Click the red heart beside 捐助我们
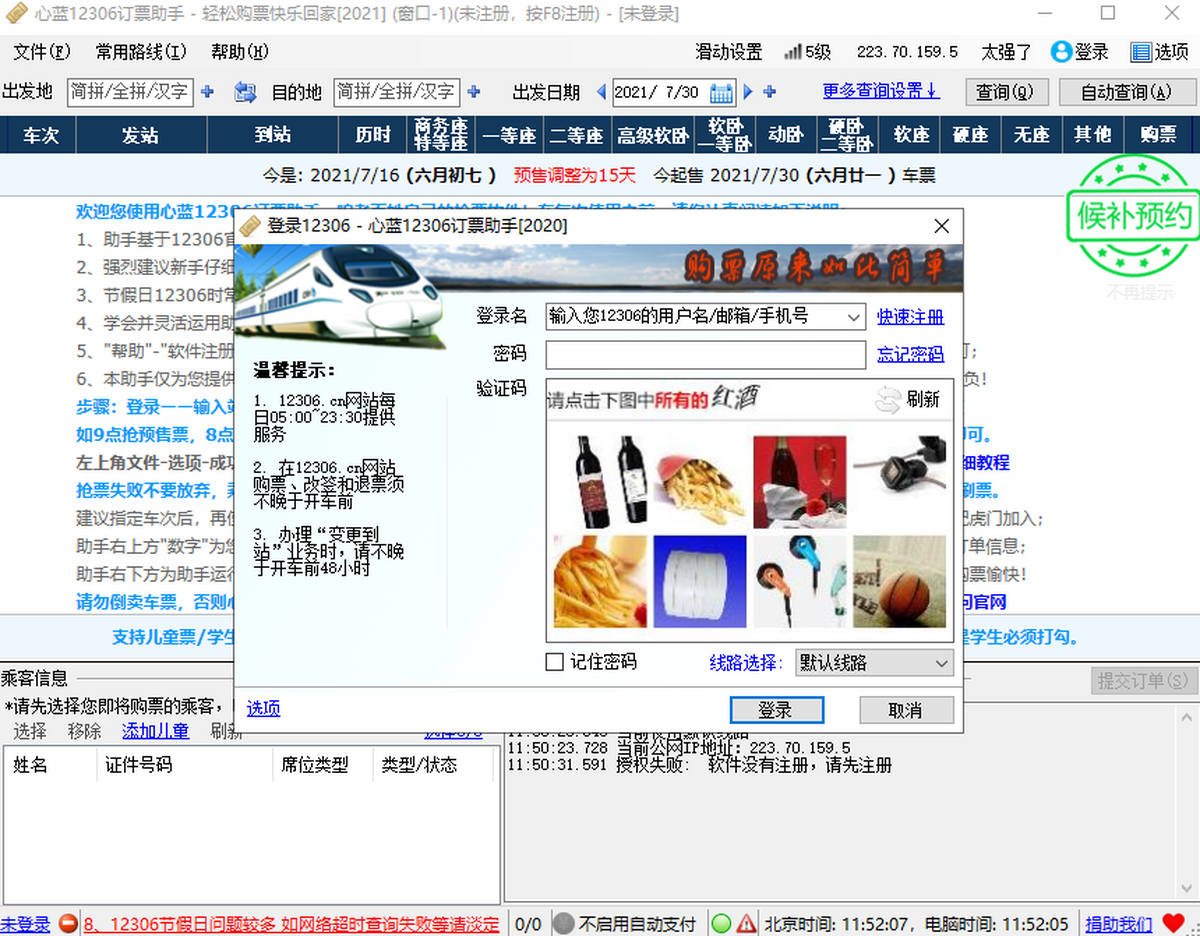Image resolution: width=1200 pixels, height=936 pixels. pyautogui.click(x=1172, y=922)
